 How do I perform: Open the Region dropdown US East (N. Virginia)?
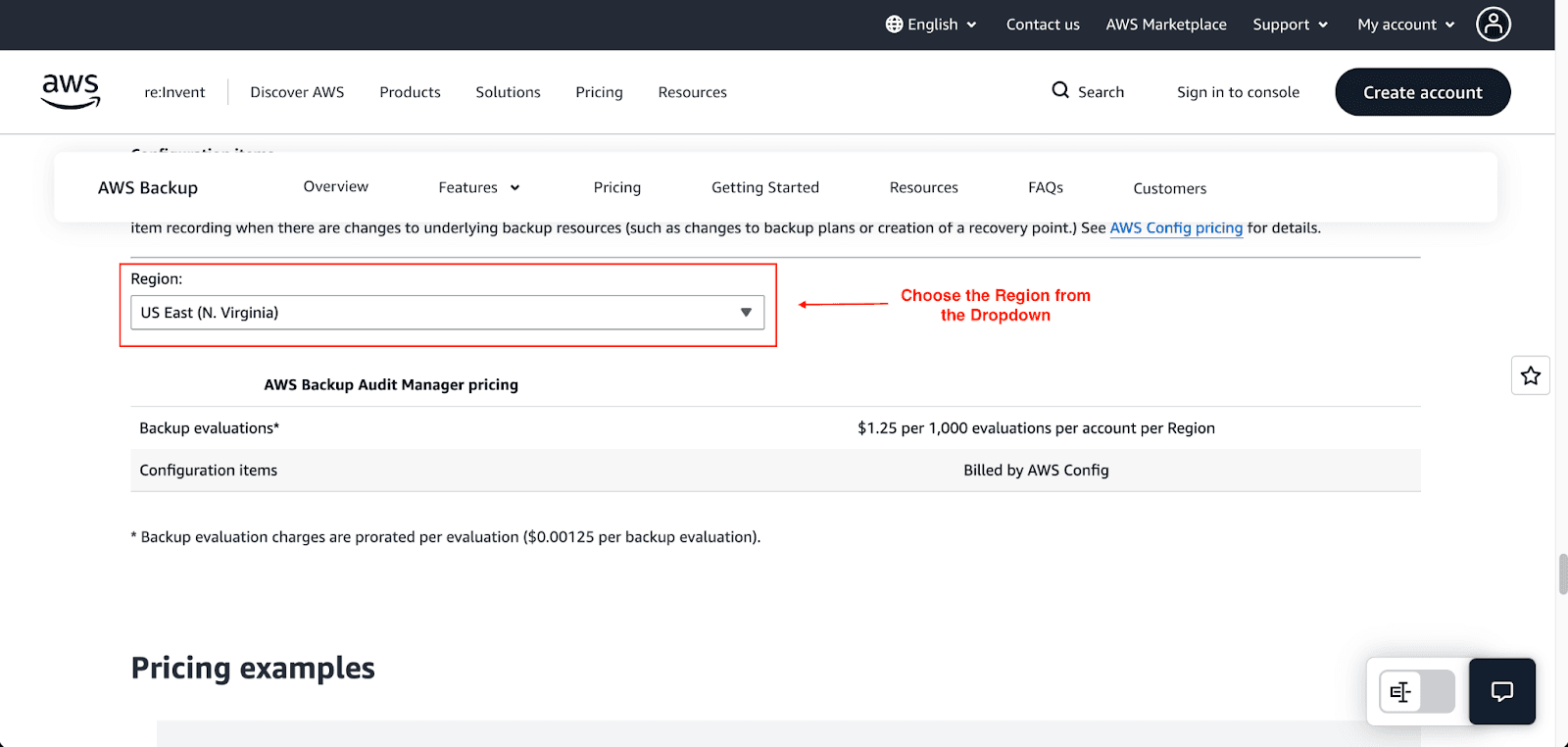(447, 313)
